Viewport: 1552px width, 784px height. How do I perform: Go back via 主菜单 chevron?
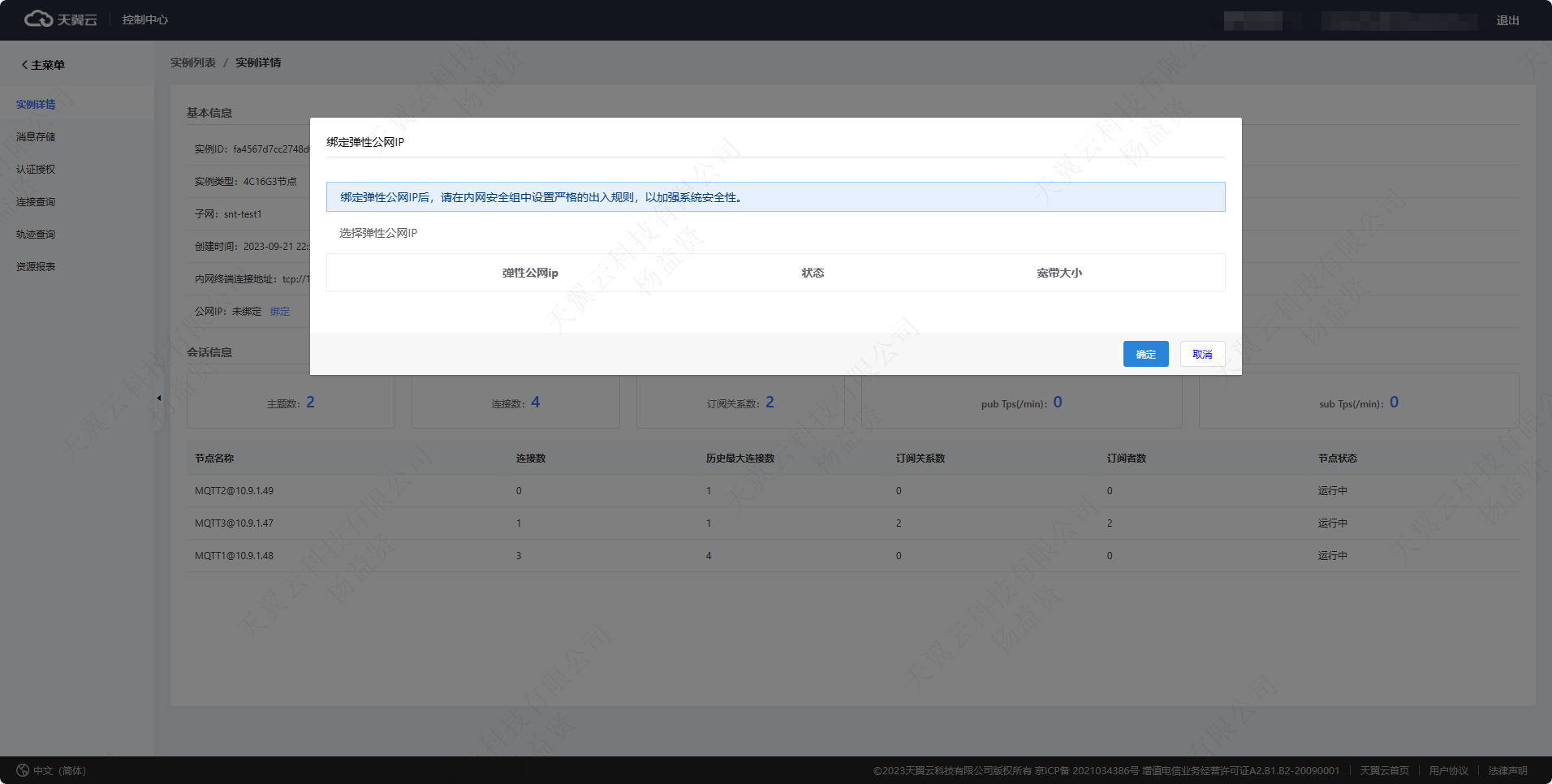(x=25, y=65)
